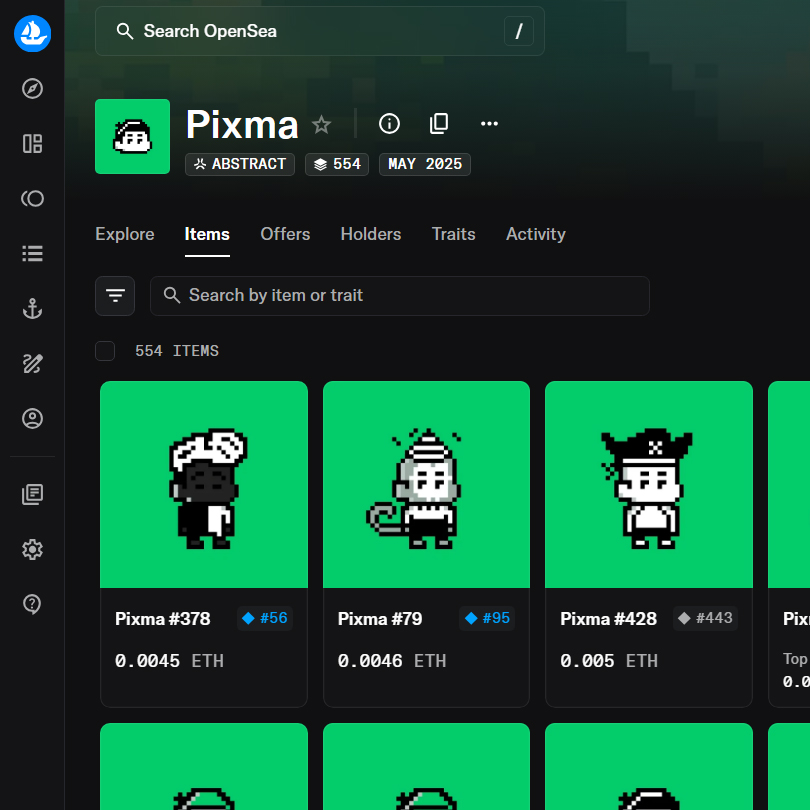This screenshot has width=810, height=810.
Task: Open the collections grid icon in sidebar
Action: [32, 144]
